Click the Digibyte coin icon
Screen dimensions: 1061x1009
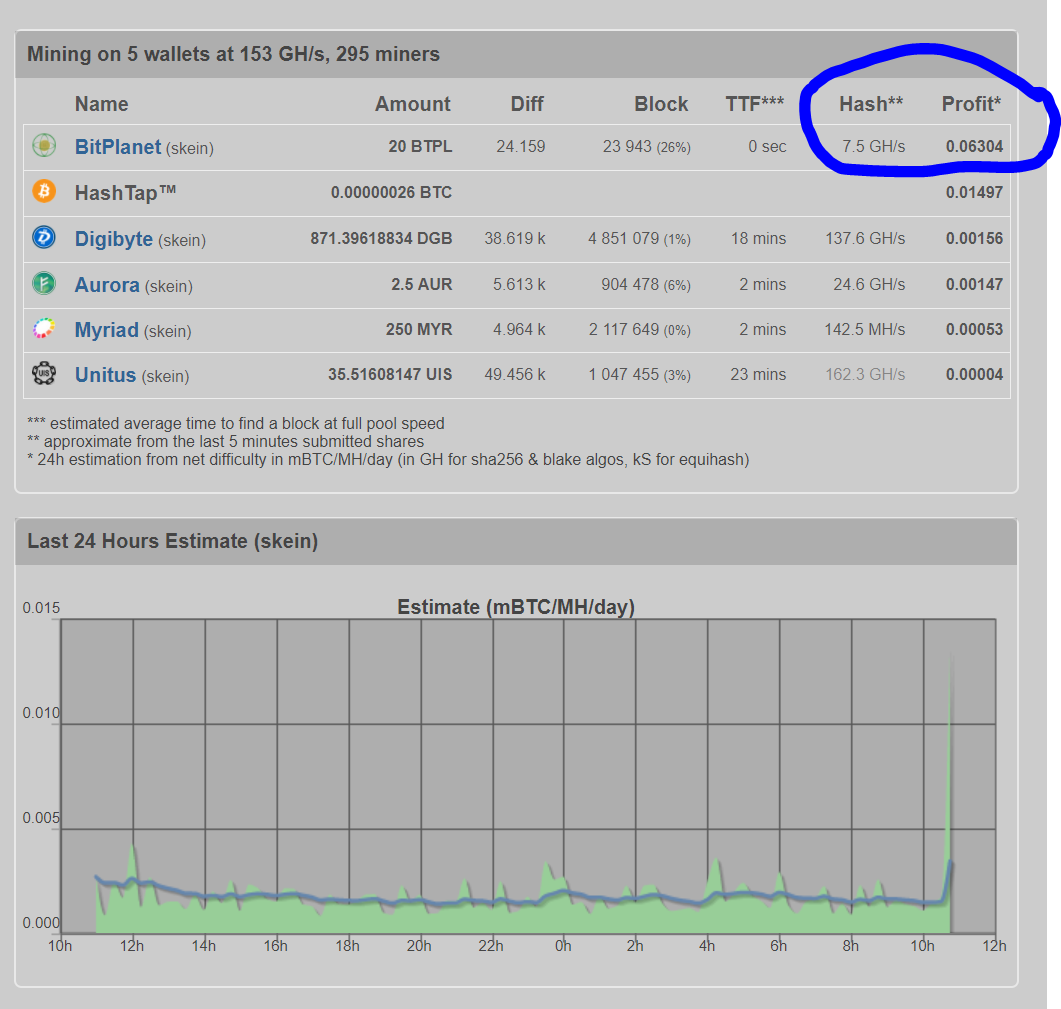click(45, 238)
